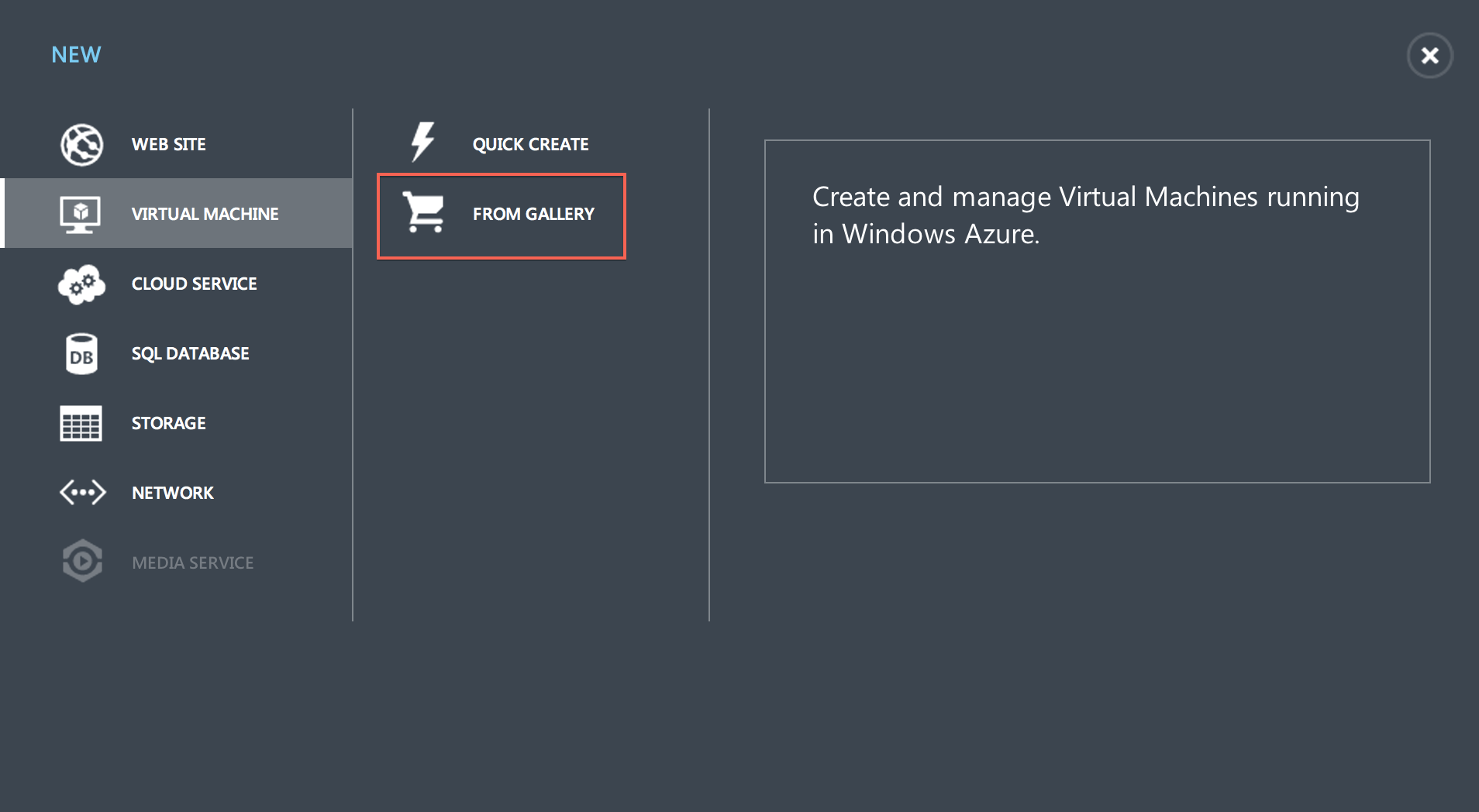The width and height of the screenshot is (1479, 812).
Task: Click the Web Site globe icon
Action: point(81,144)
